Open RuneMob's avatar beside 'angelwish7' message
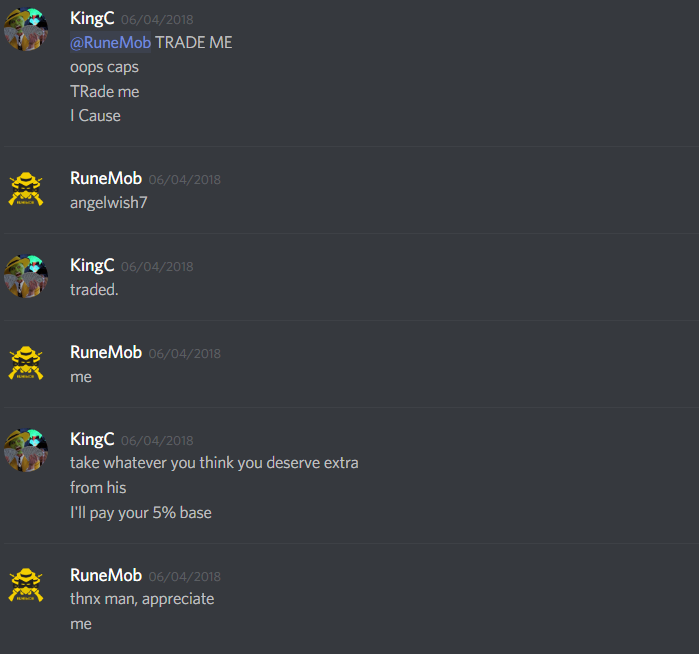This screenshot has height=654, width=699. coord(26,189)
